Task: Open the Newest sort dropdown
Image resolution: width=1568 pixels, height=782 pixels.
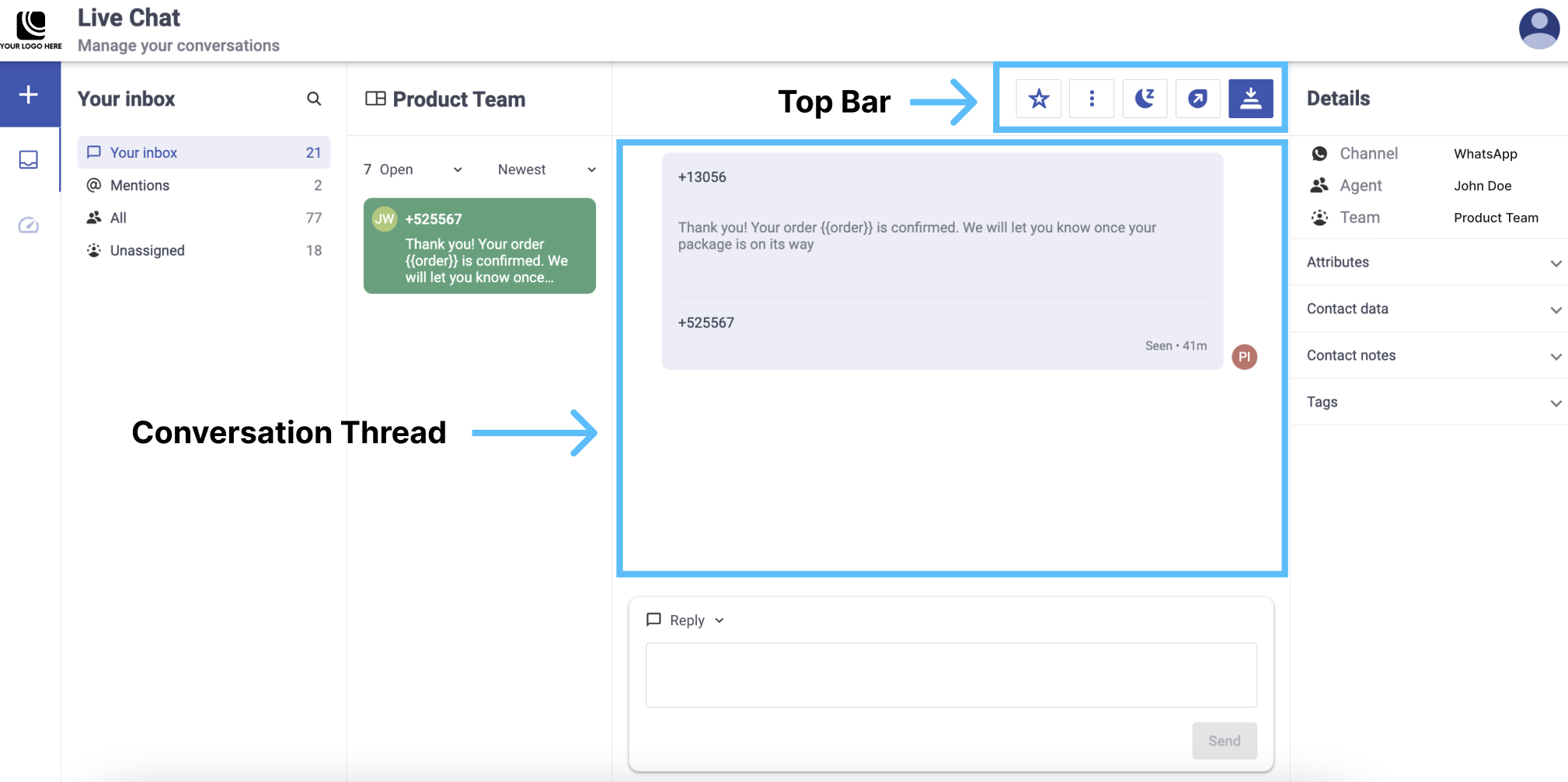Action: click(x=547, y=169)
